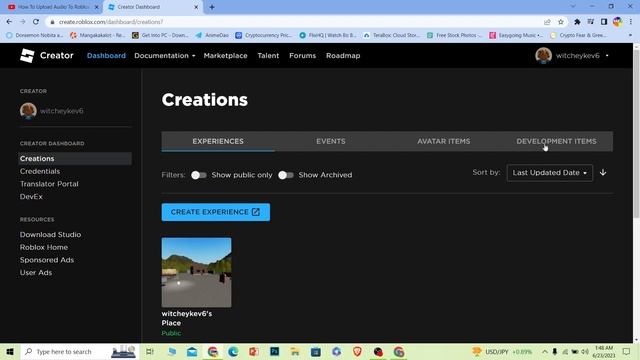Switch to Events tab

[331, 141]
